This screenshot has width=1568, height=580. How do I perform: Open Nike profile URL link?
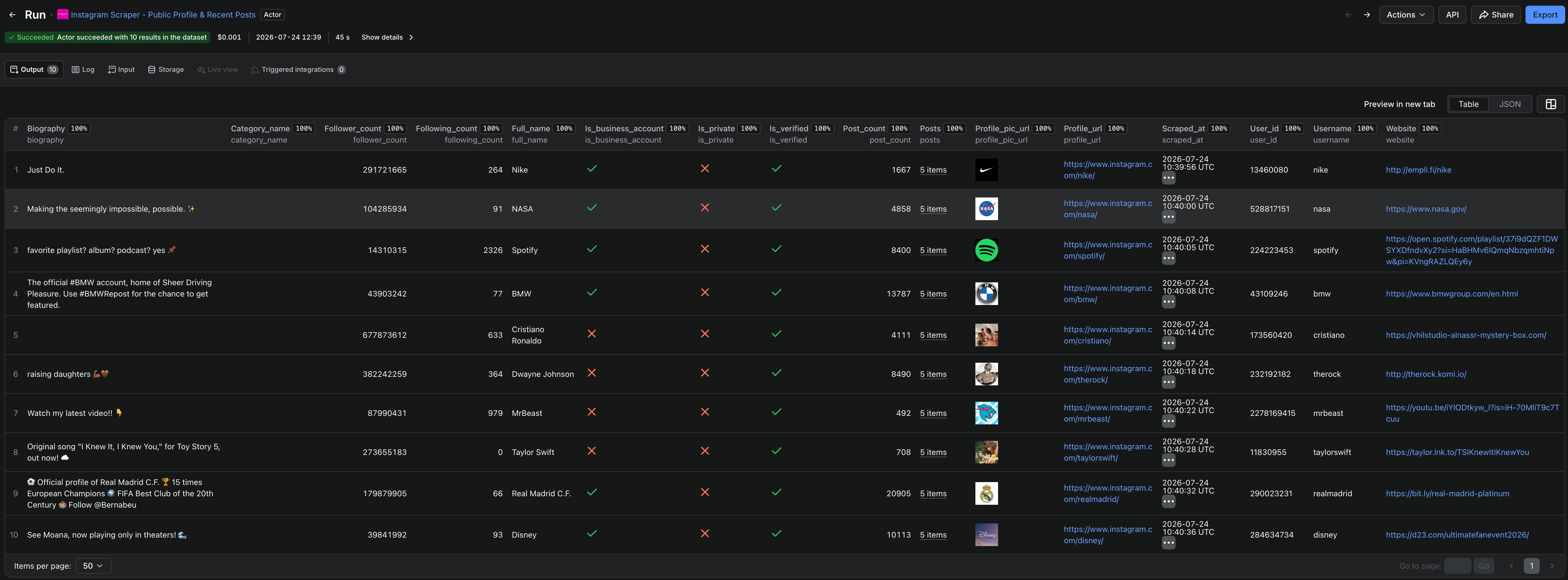1107,170
